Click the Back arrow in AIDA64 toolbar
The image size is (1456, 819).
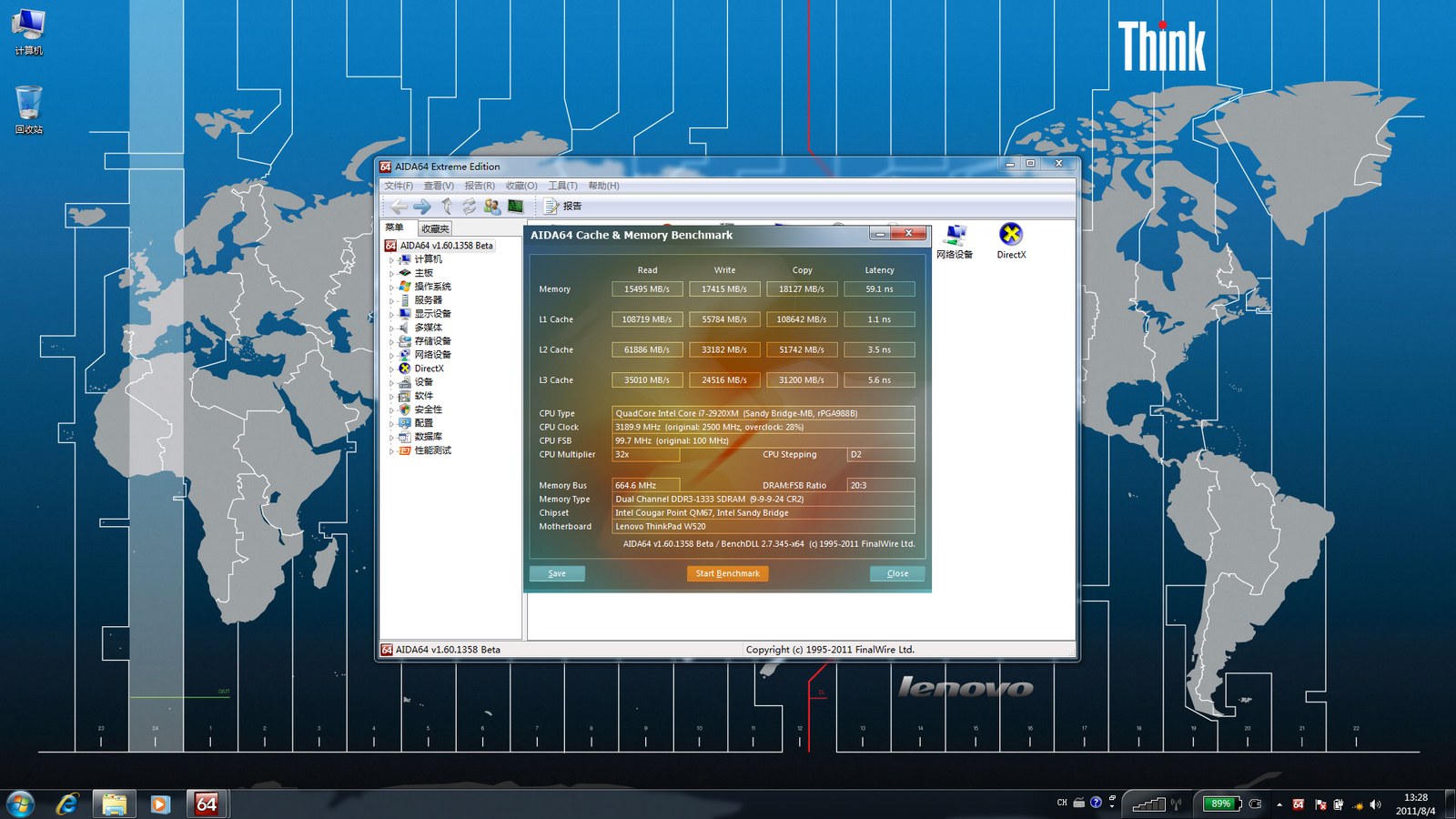click(399, 207)
